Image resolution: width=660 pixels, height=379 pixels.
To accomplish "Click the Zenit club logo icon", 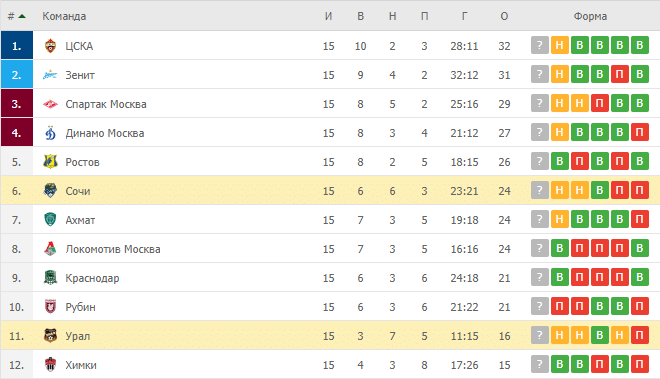I will [51, 75].
